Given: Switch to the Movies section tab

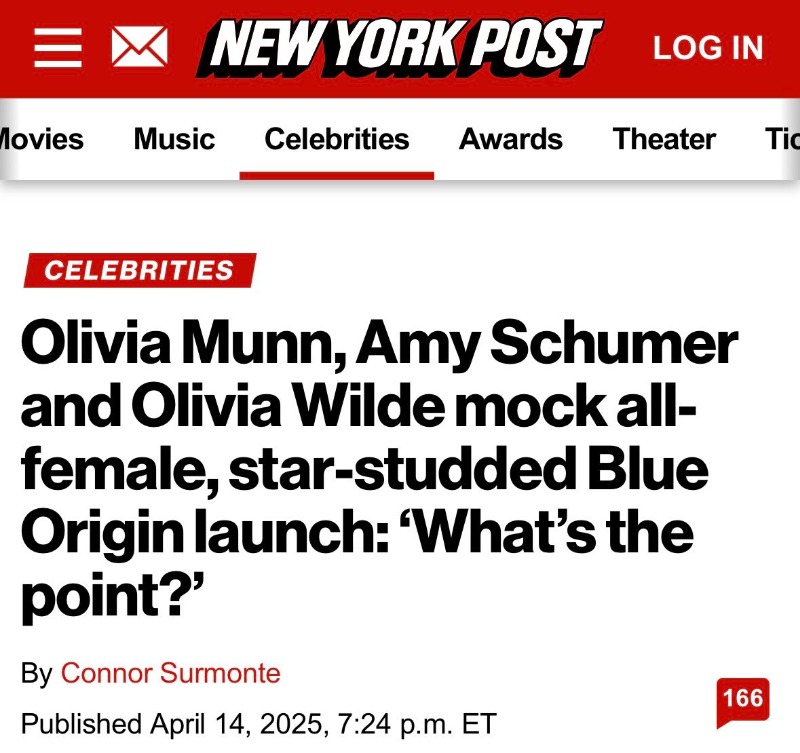Looking at the screenshot, I should [x=40, y=139].
